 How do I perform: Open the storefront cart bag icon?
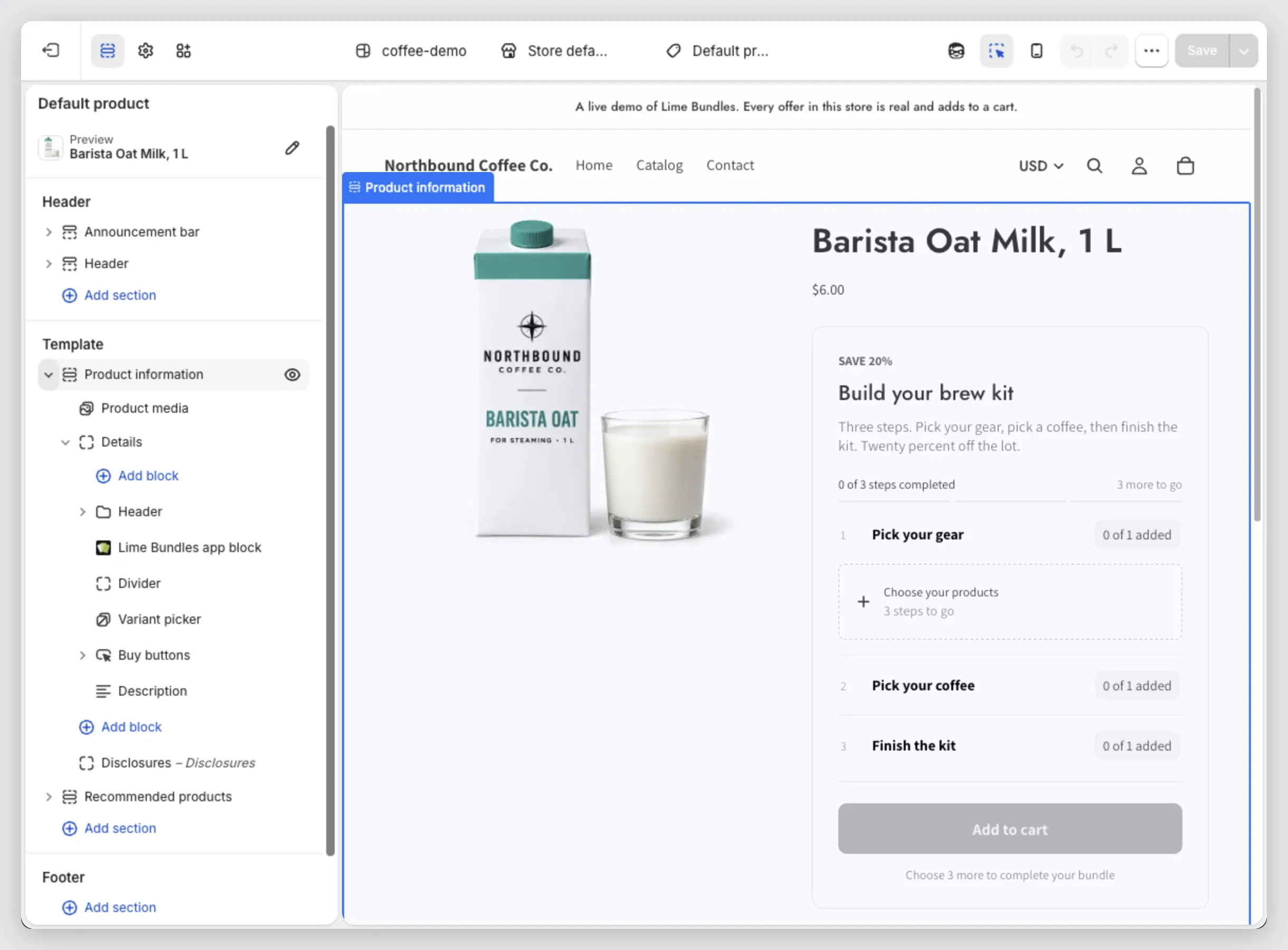pos(1185,166)
